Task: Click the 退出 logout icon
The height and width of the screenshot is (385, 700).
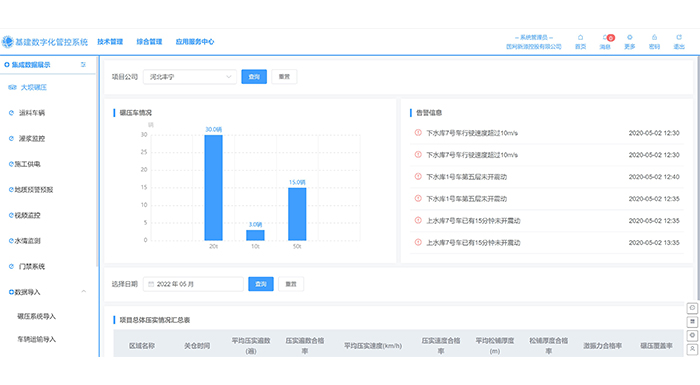Action: coord(679,38)
